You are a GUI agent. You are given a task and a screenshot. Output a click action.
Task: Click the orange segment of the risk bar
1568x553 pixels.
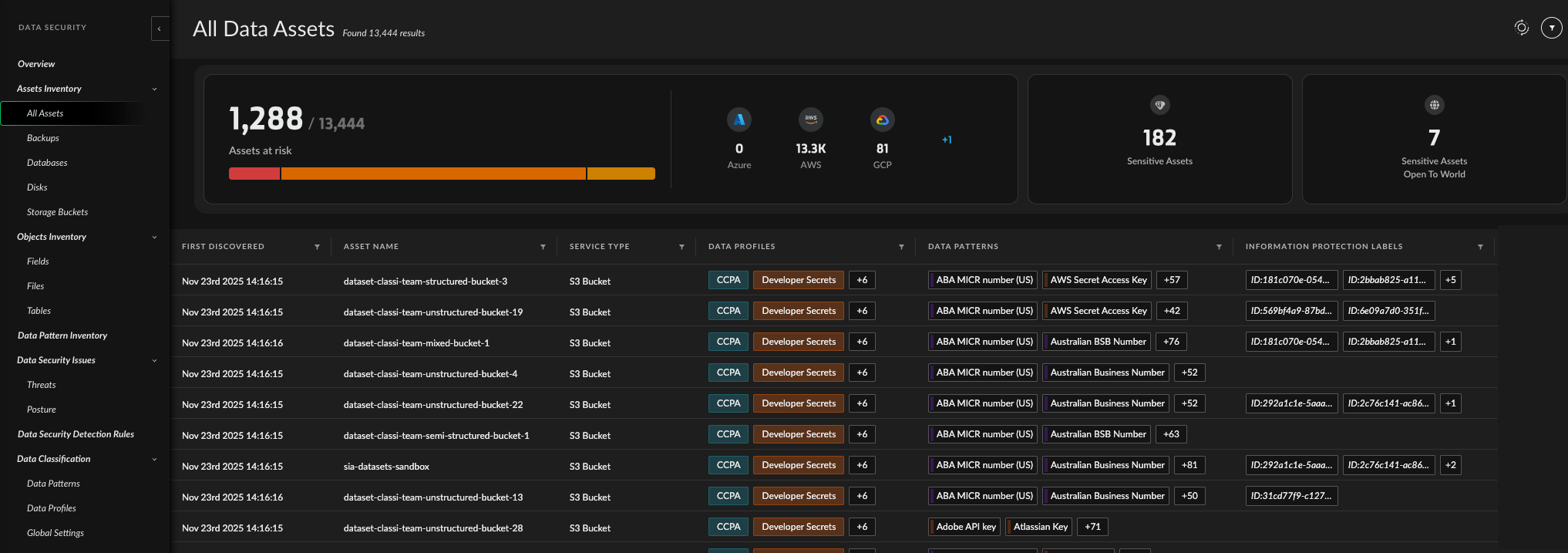pyautogui.click(x=433, y=174)
